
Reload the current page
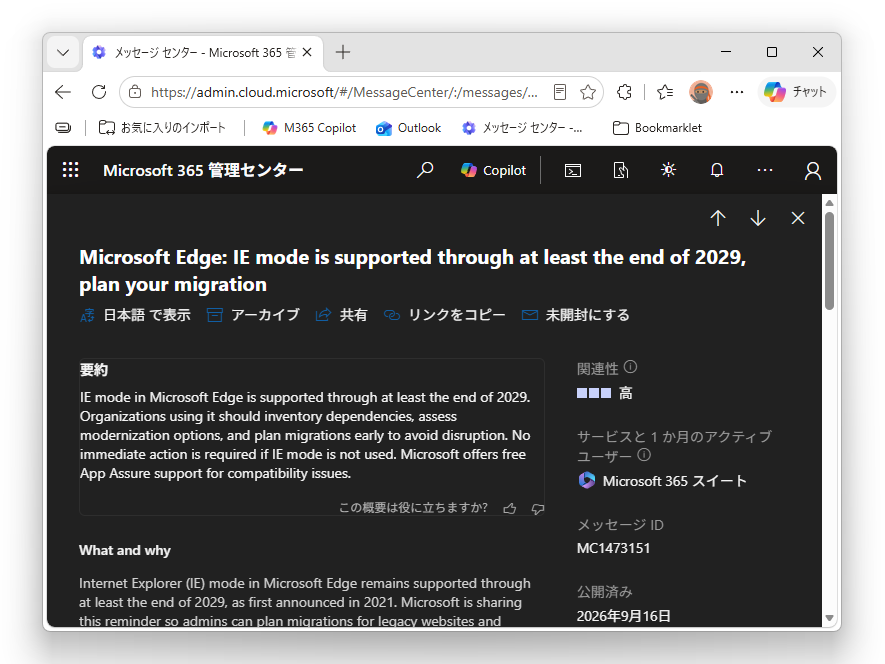(x=99, y=92)
